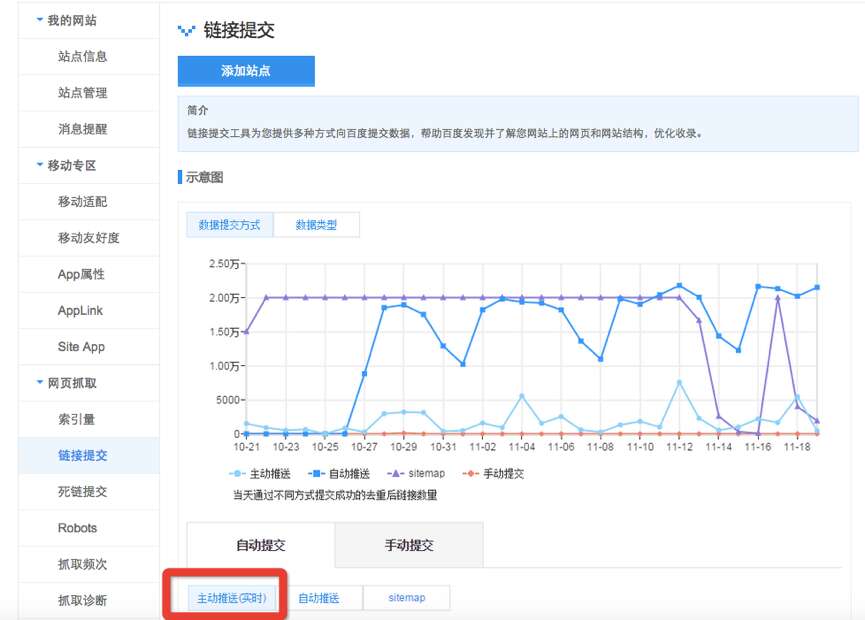The width and height of the screenshot is (865, 620).
Task: Click the 链接提交 title icon
Action: tap(186, 31)
